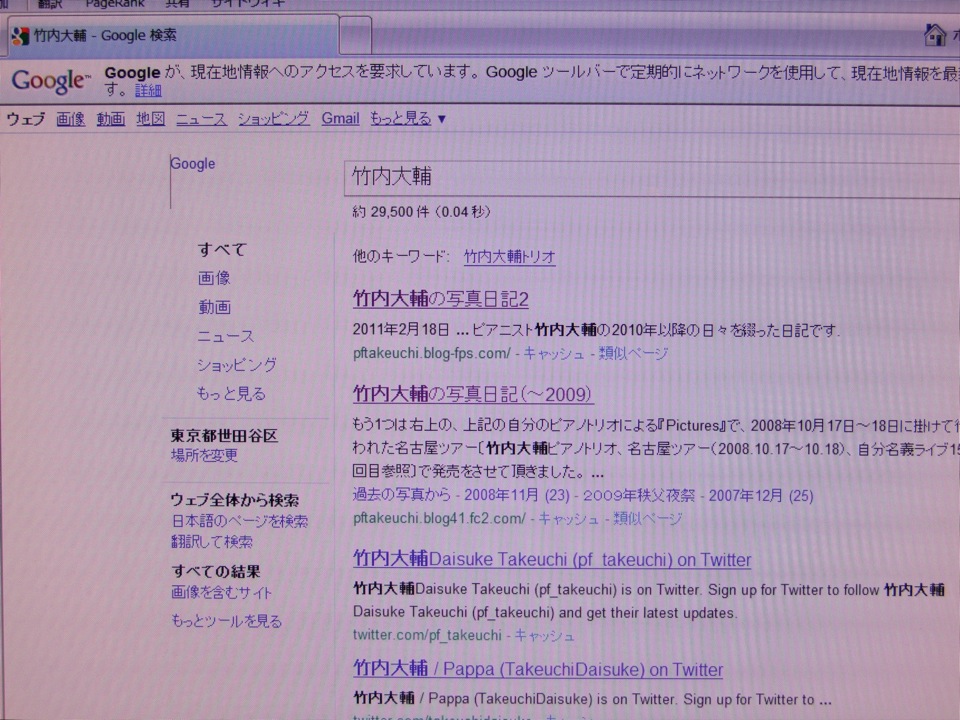Click the Google favicon in the tab
This screenshot has width=960, height=720.
click(20, 36)
